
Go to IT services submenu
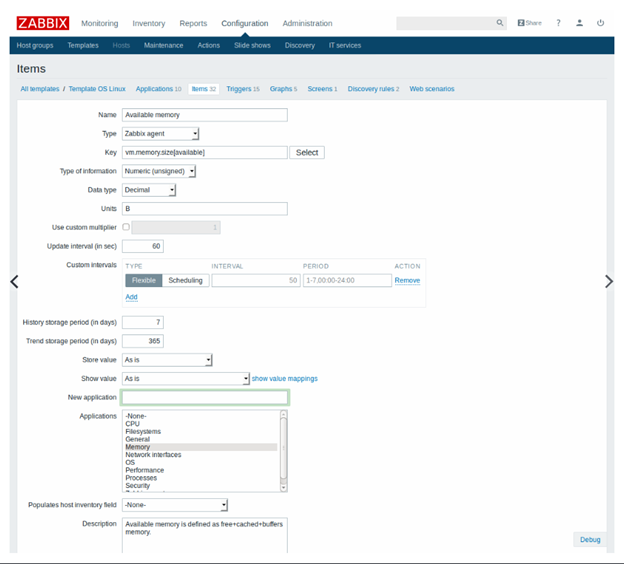345,45
